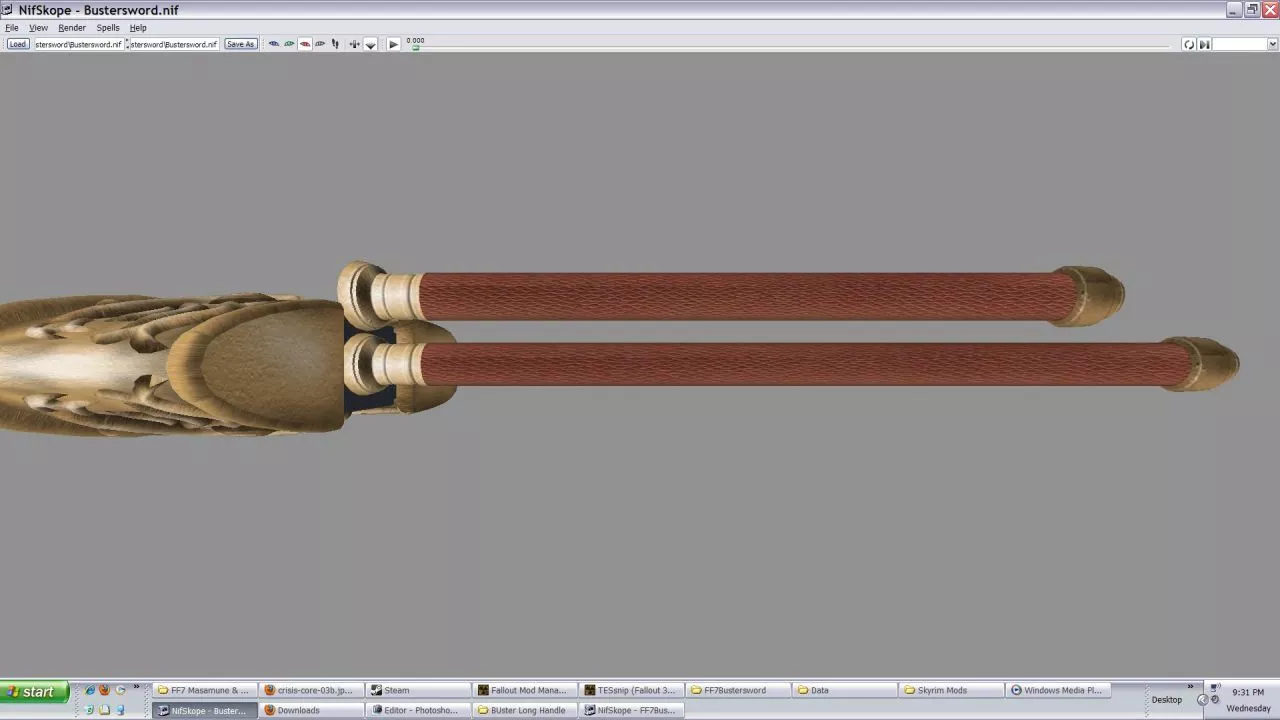Open Skyrim Mods folder taskbar item
This screenshot has width=1280, height=720.
click(x=952, y=690)
